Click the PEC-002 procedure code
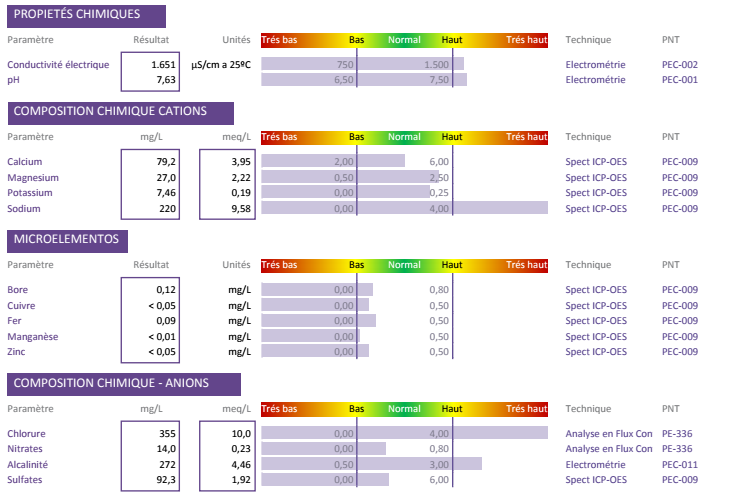Screen dimensions: 742x497 pos(680,64)
